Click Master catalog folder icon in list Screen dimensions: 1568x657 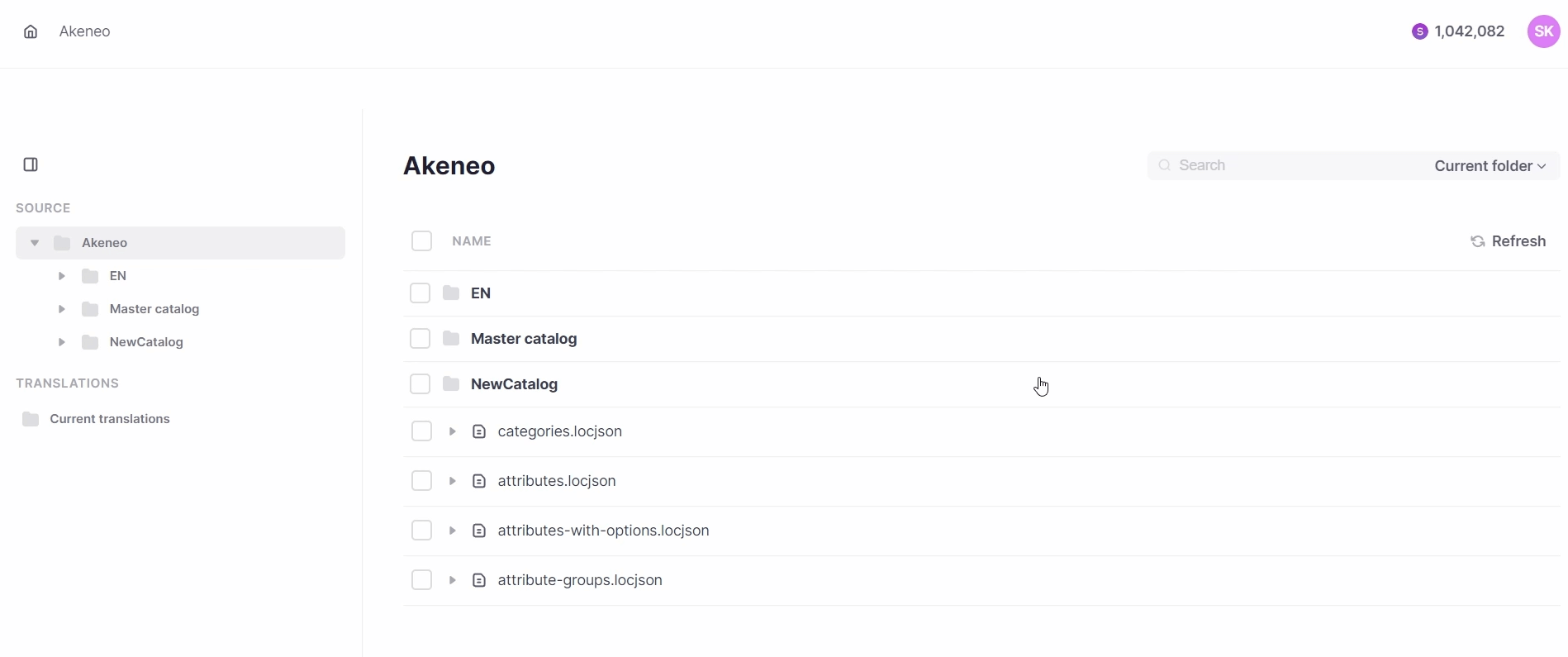pyautogui.click(x=451, y=338)
